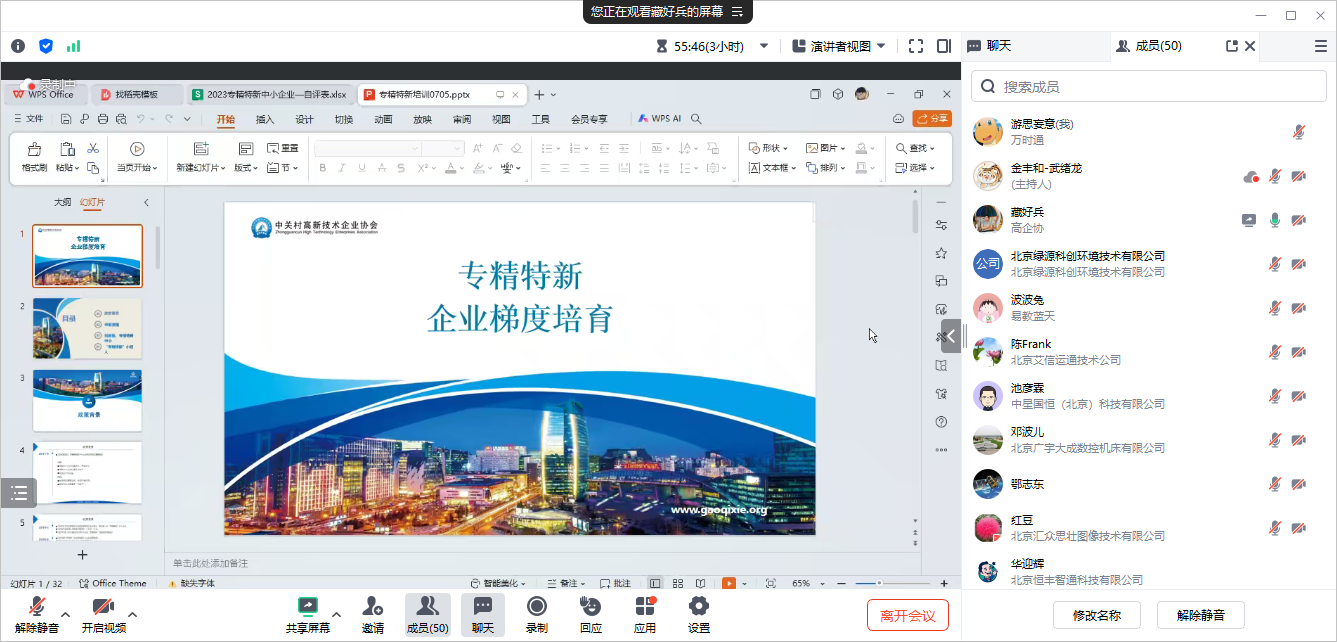
Task: Click New Slide icon in WPS ribbon
Action: click(200, 149)
